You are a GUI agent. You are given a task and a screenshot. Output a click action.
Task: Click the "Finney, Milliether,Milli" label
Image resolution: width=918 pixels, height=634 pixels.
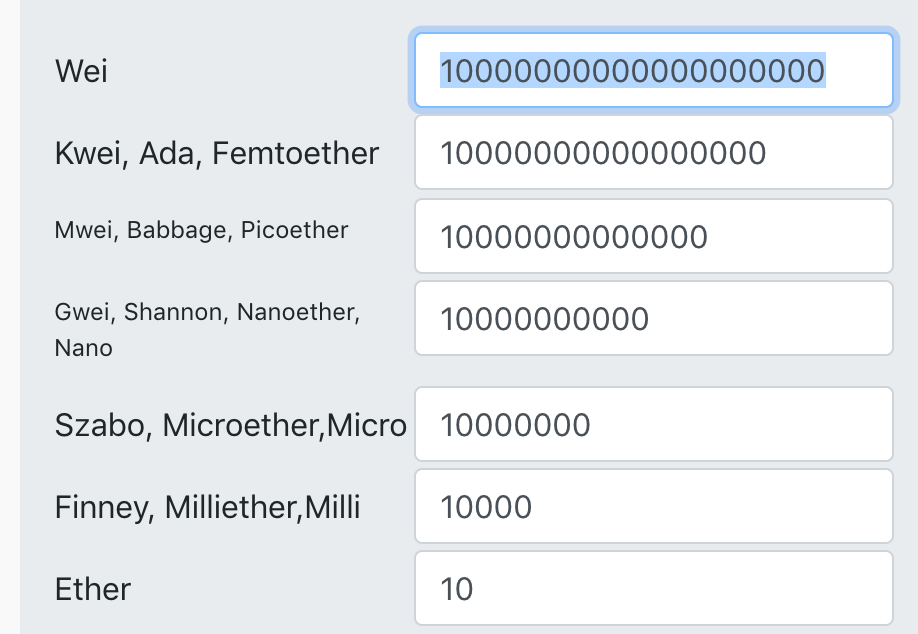(207, 508)
